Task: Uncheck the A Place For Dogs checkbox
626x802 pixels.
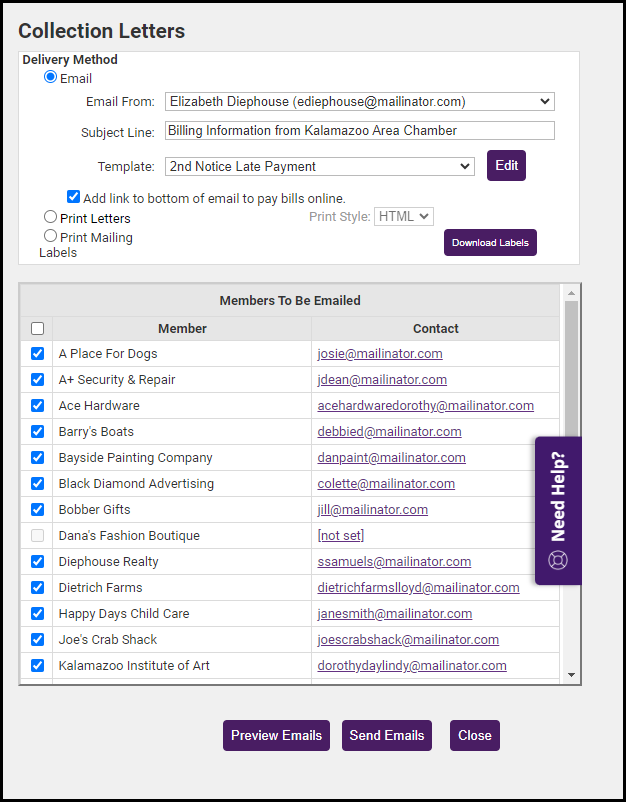Action: pyautogui.click(x=37, y=354)
